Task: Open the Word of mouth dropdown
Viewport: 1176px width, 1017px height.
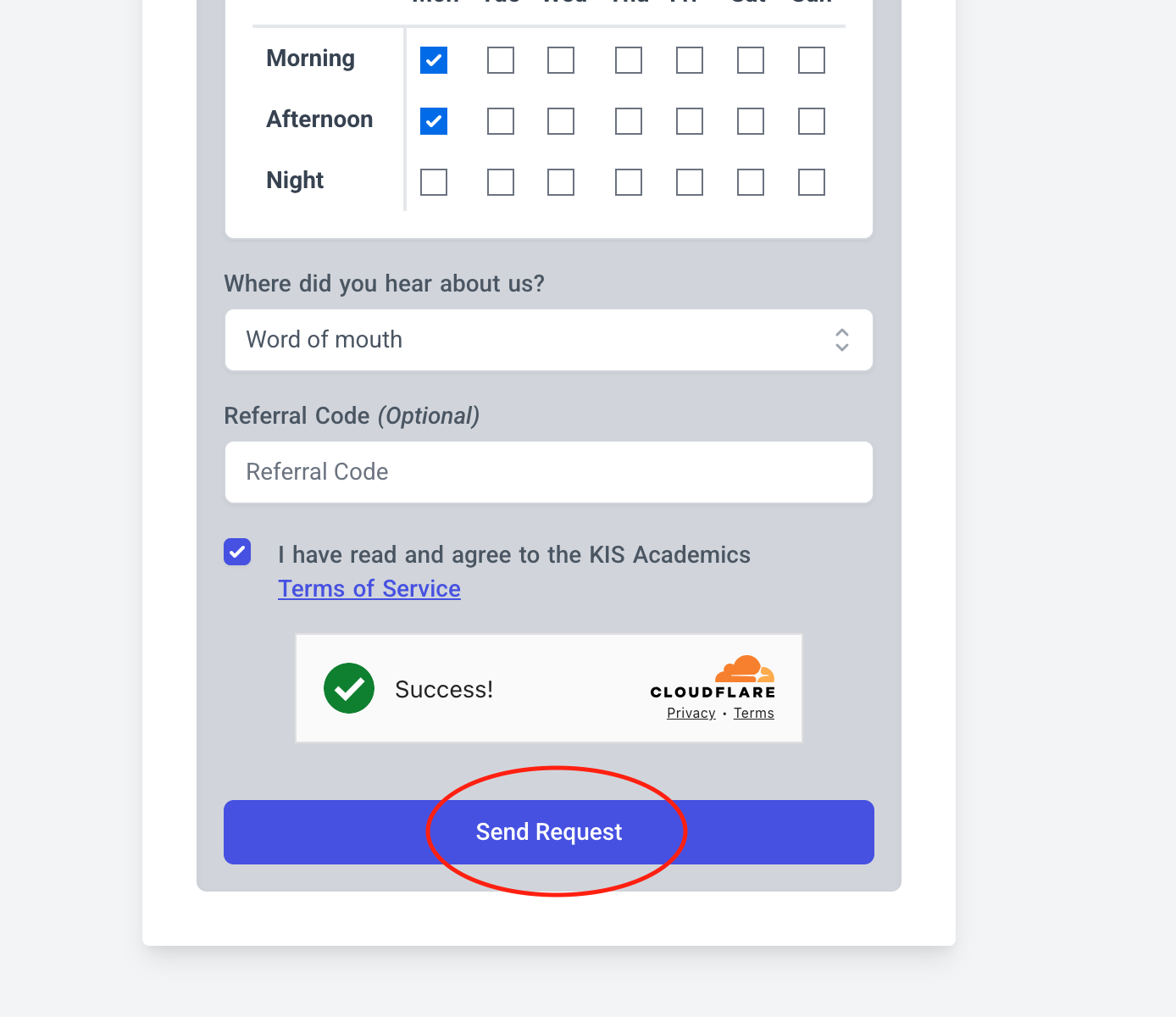Action: [x=549, y=340]
